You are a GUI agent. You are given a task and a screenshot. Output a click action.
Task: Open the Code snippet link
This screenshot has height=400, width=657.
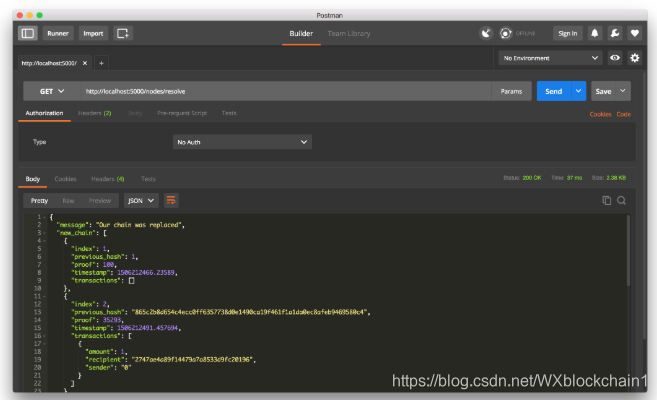pos(623,114)
